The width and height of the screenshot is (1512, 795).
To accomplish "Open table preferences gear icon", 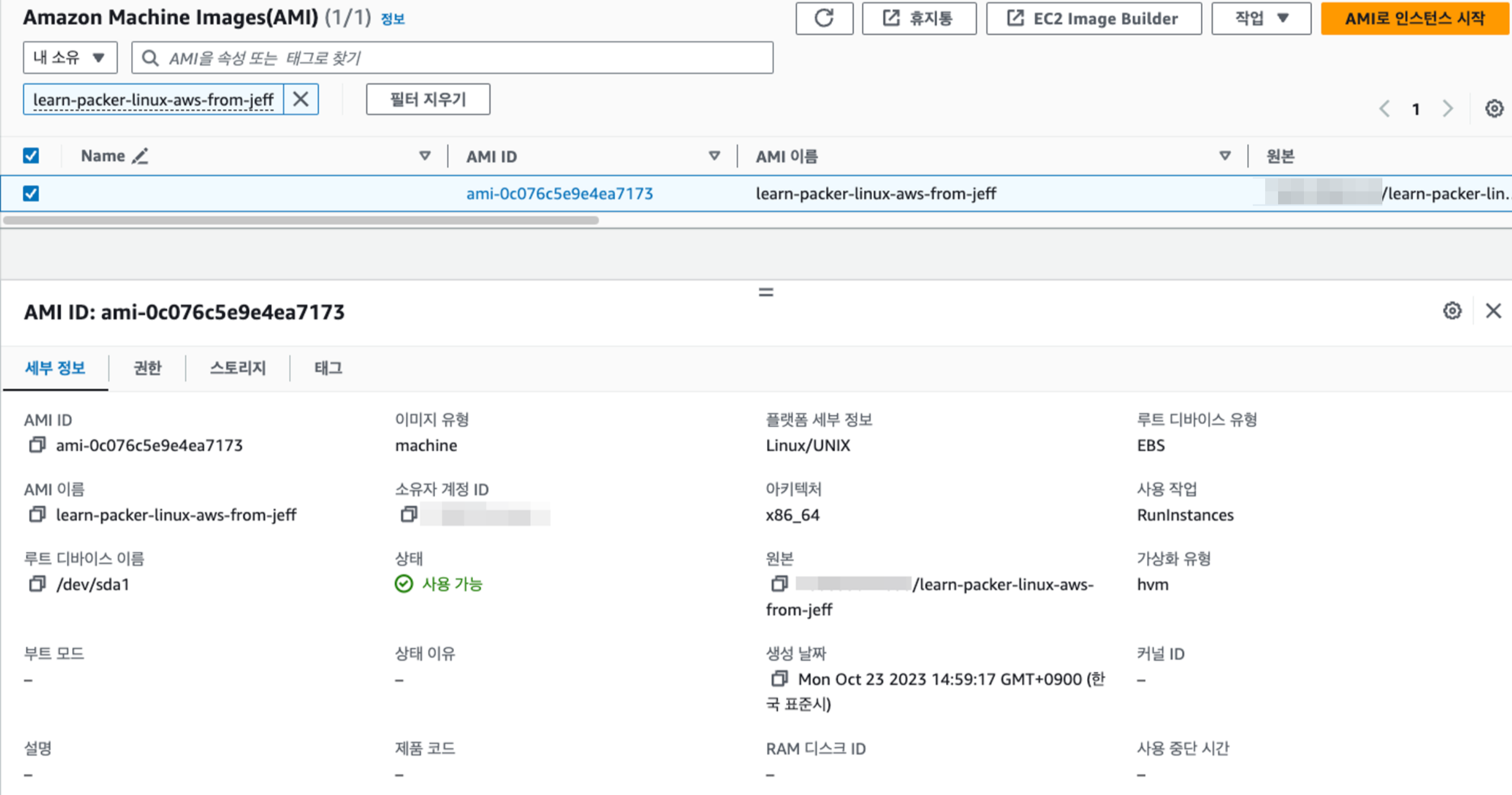I will tap(1494, 108).
